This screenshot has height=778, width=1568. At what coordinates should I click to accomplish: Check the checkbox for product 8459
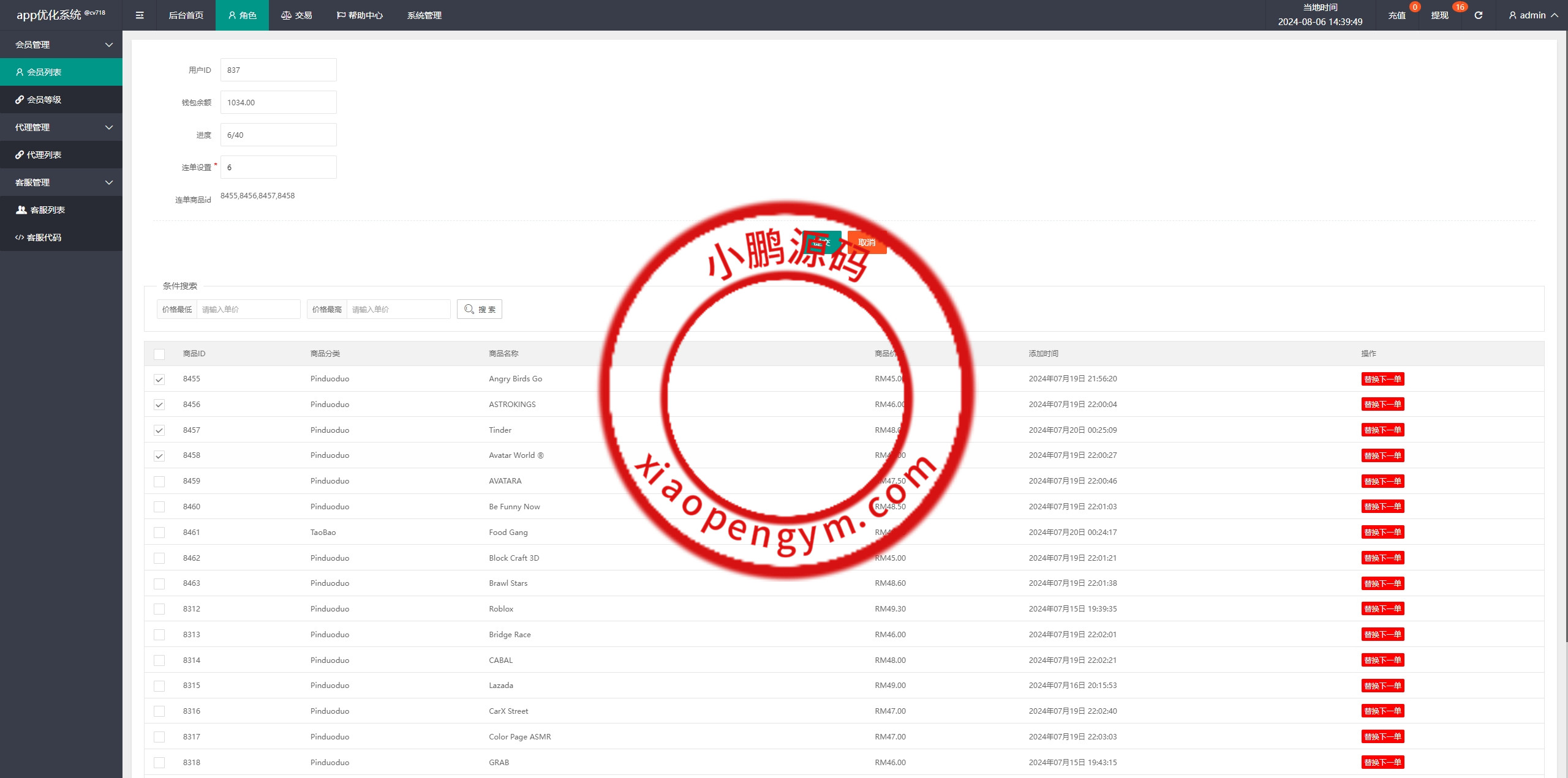(159, 482)
